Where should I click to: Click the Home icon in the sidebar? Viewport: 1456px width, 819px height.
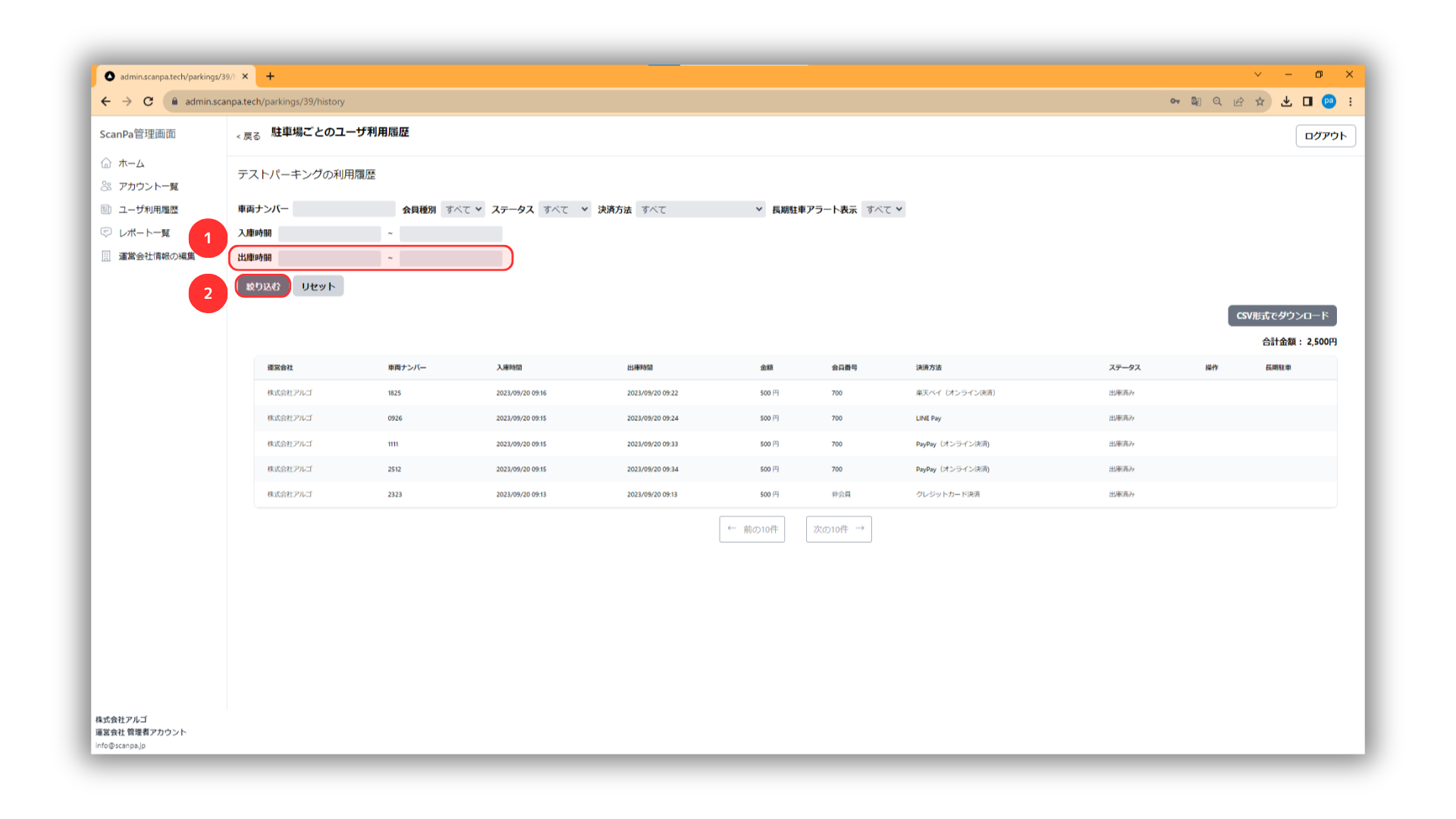coord(106,163)
